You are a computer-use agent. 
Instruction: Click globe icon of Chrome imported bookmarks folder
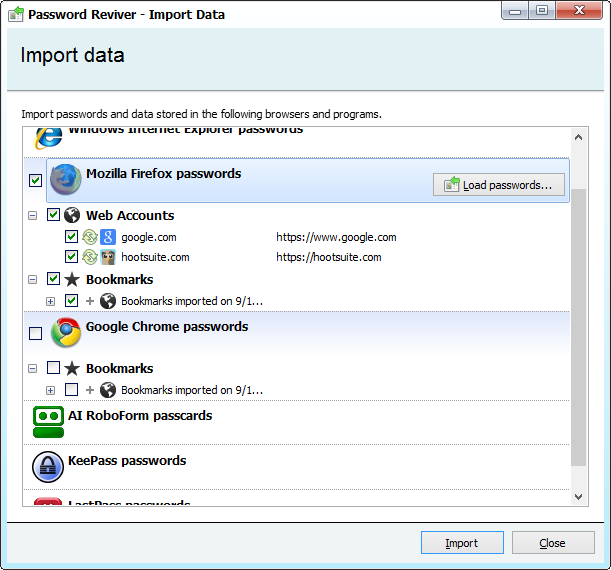[108, 390]
